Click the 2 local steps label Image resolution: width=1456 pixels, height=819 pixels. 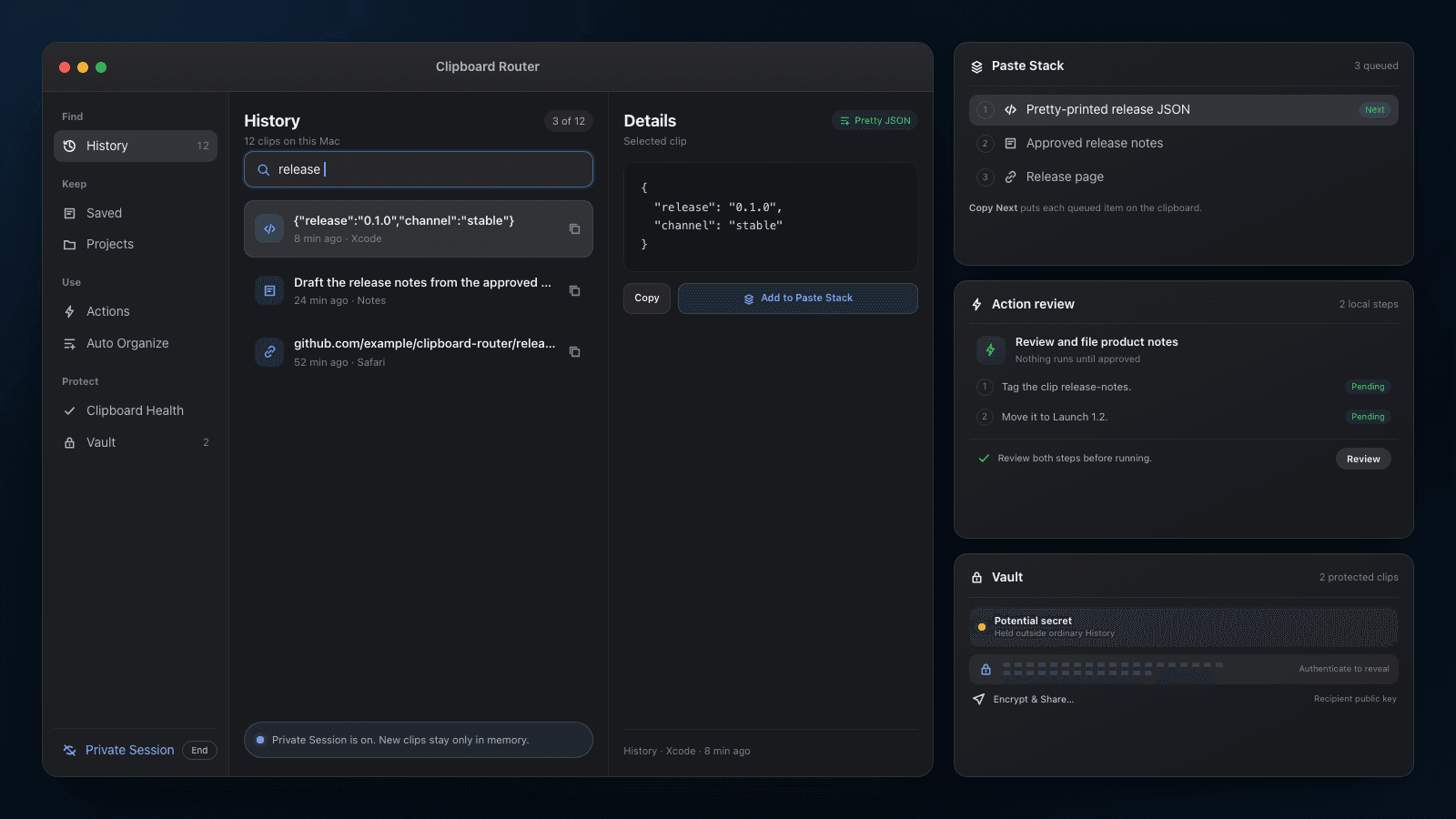click(1369, 304)
